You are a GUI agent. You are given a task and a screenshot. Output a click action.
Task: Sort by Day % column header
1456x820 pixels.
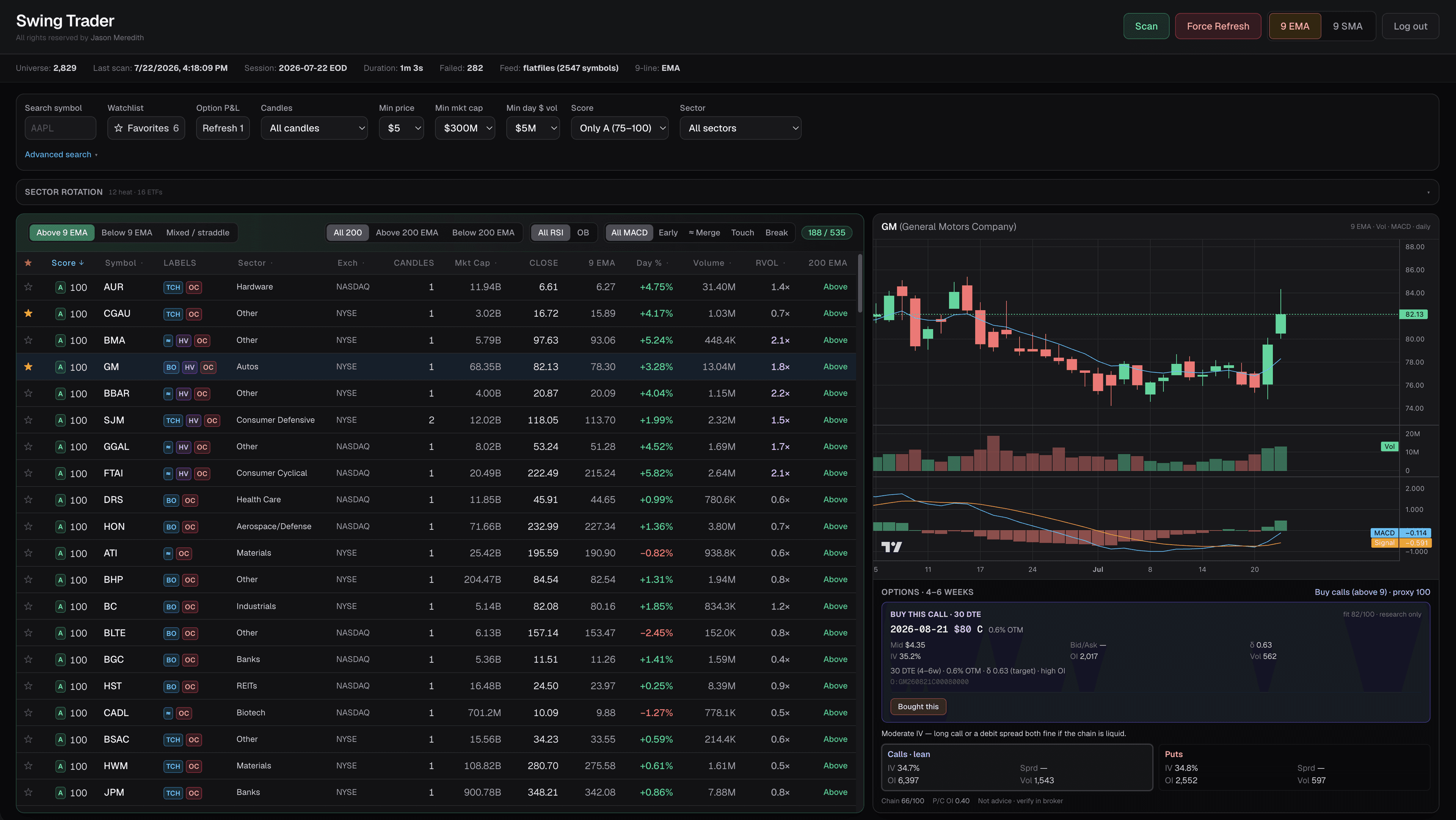652,263
